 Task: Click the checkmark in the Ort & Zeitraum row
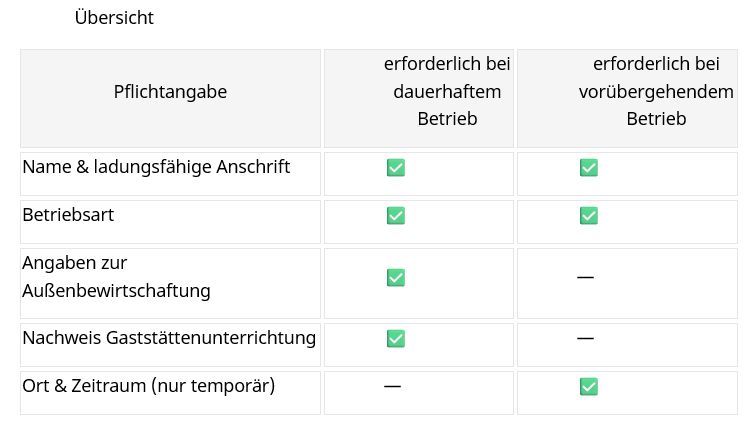(588, 386)
